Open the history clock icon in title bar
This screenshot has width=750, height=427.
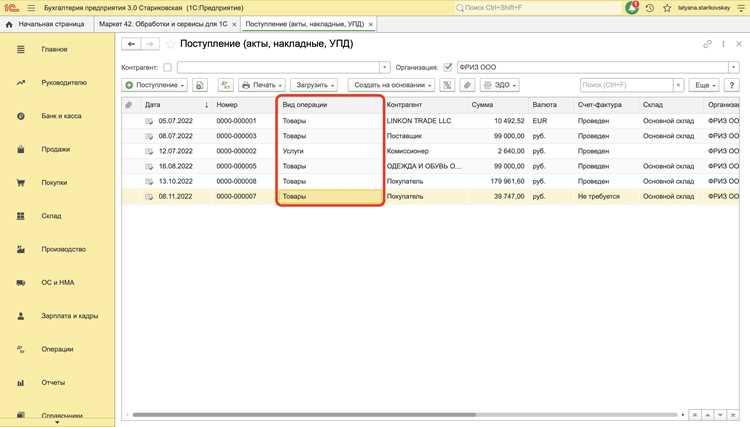(x=650, y=8)
